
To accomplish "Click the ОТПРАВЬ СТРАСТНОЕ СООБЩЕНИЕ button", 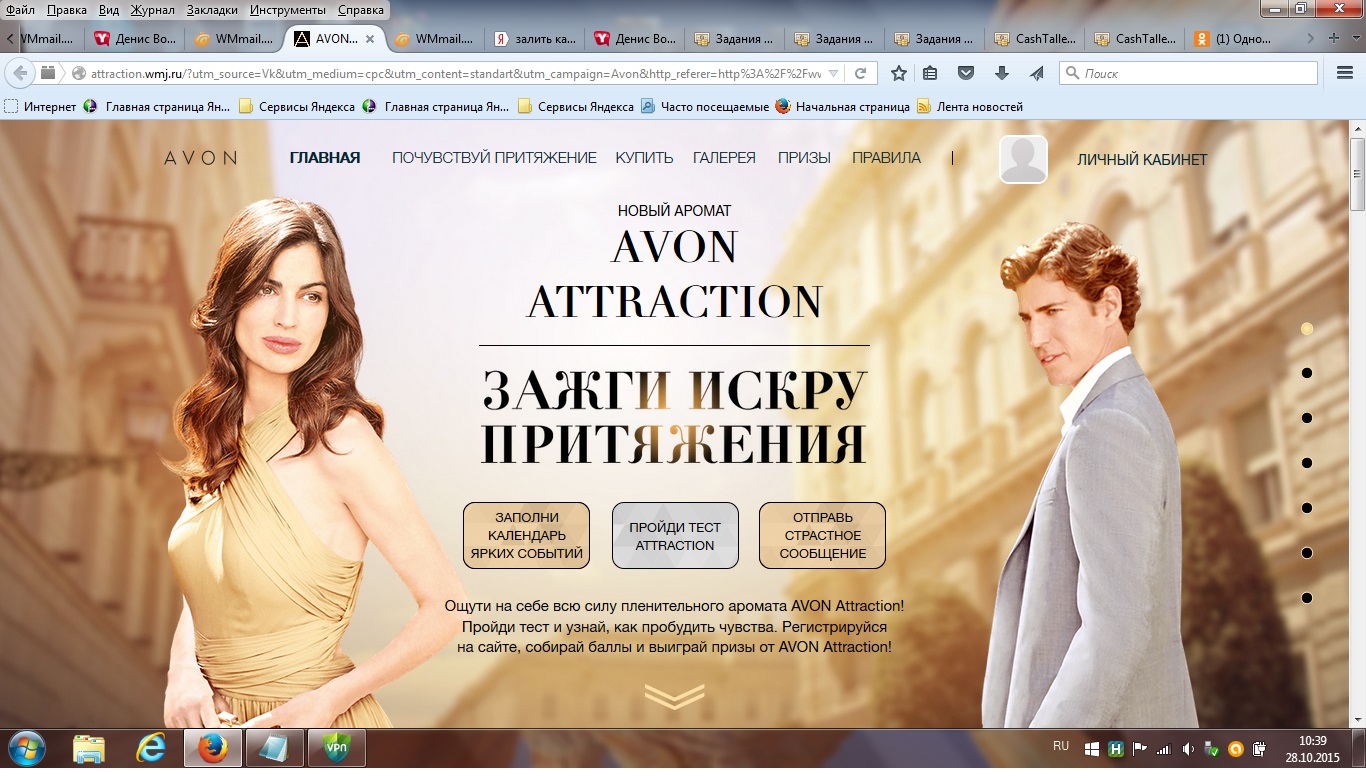I will tap(822, 535).
